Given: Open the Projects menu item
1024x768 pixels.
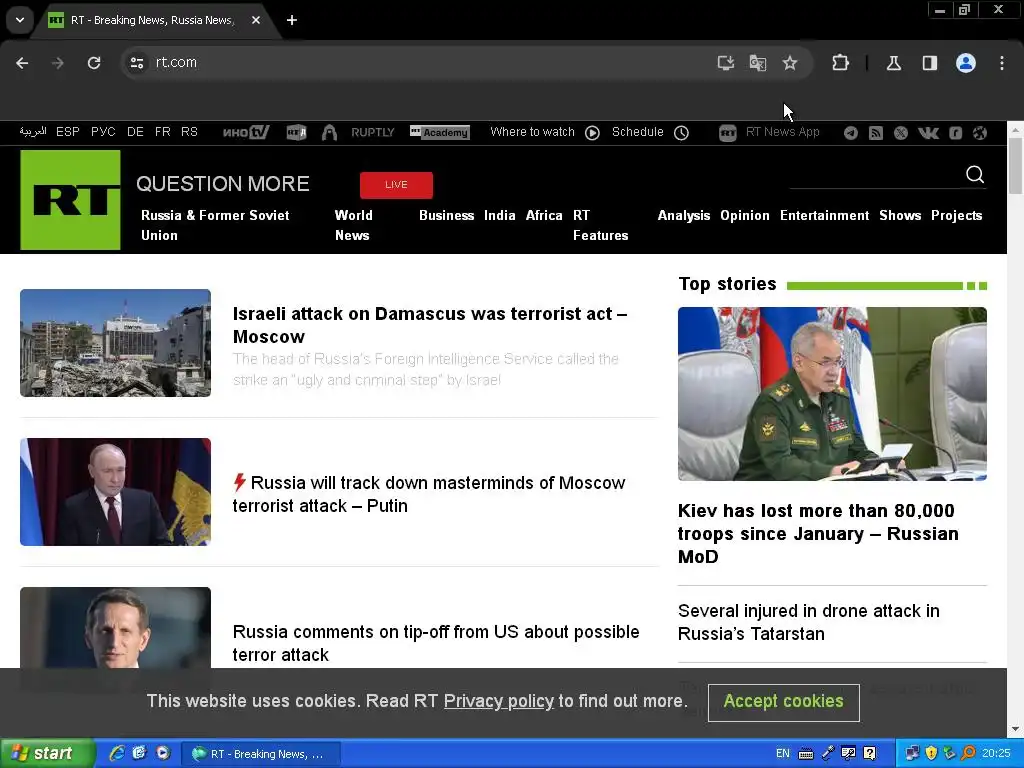Looking at the screenshot, I should [957, 216].
